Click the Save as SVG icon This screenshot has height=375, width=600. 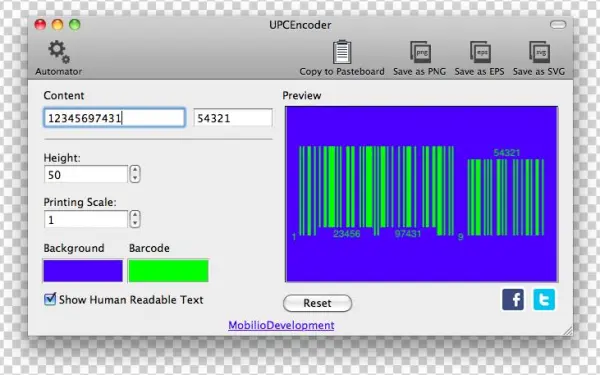[x=540, y=52]
